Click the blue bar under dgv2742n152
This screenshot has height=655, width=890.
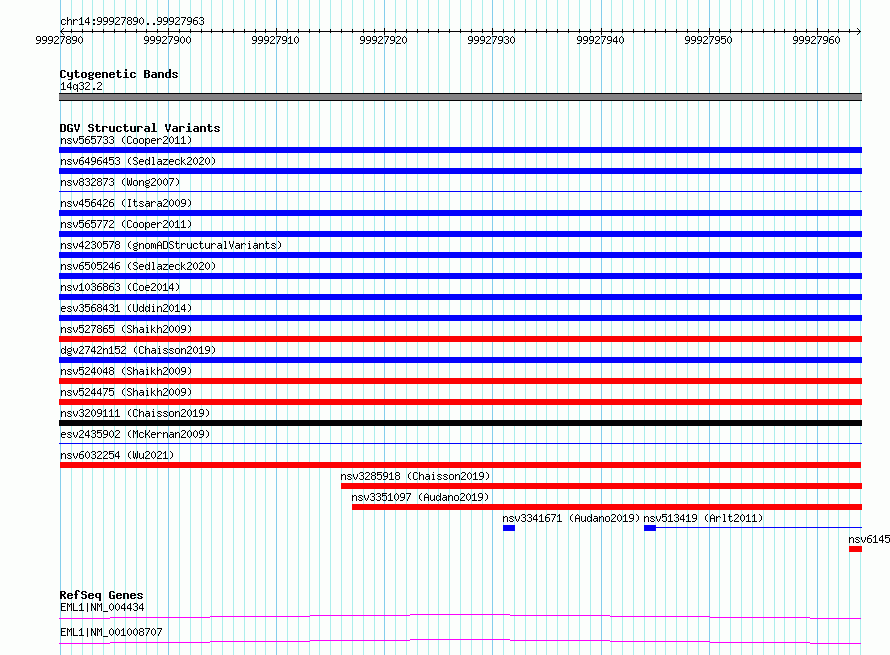click(460, 360)
